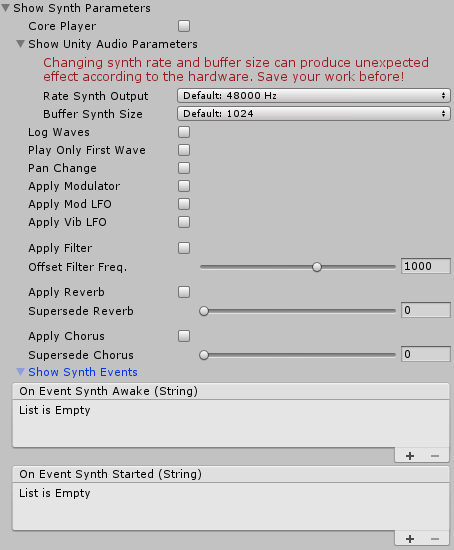Enable Pan Change checkbox
Screen dimensions: 454x550
[184, 168]
